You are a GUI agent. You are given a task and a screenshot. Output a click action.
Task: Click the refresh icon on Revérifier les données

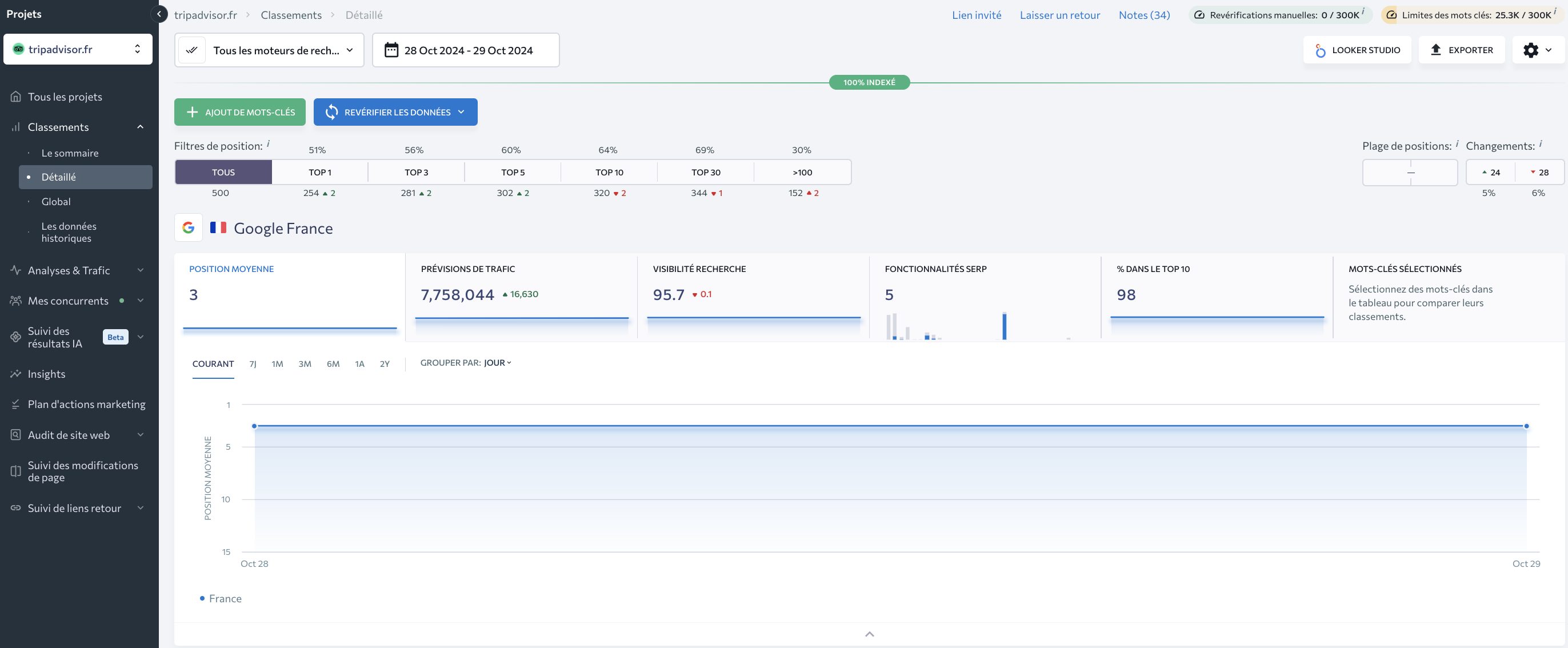tap(332, 112)
